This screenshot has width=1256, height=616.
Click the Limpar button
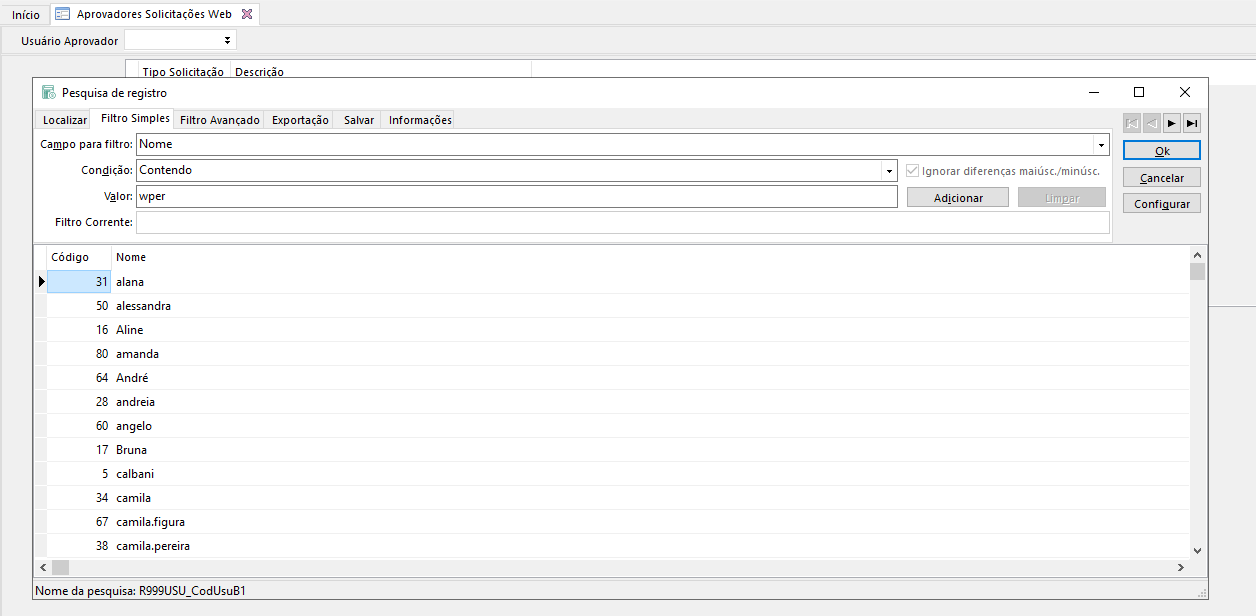(x=1062, y=198)
